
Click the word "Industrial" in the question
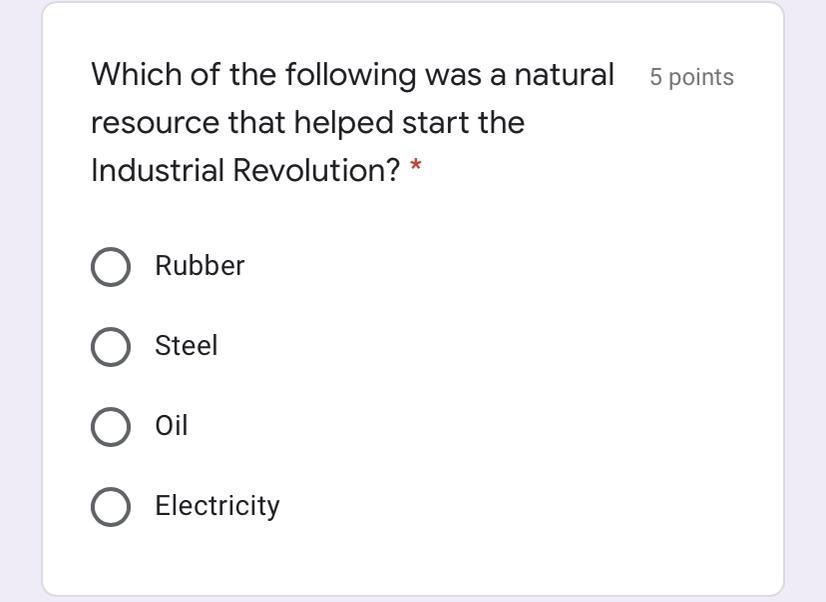click(x=157, y=171)
